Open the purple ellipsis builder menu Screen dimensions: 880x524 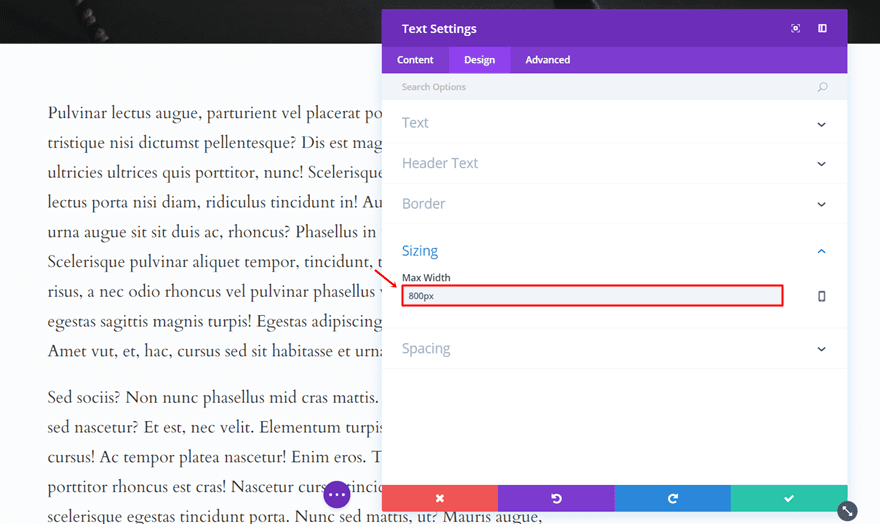click(x=336, y=494)
